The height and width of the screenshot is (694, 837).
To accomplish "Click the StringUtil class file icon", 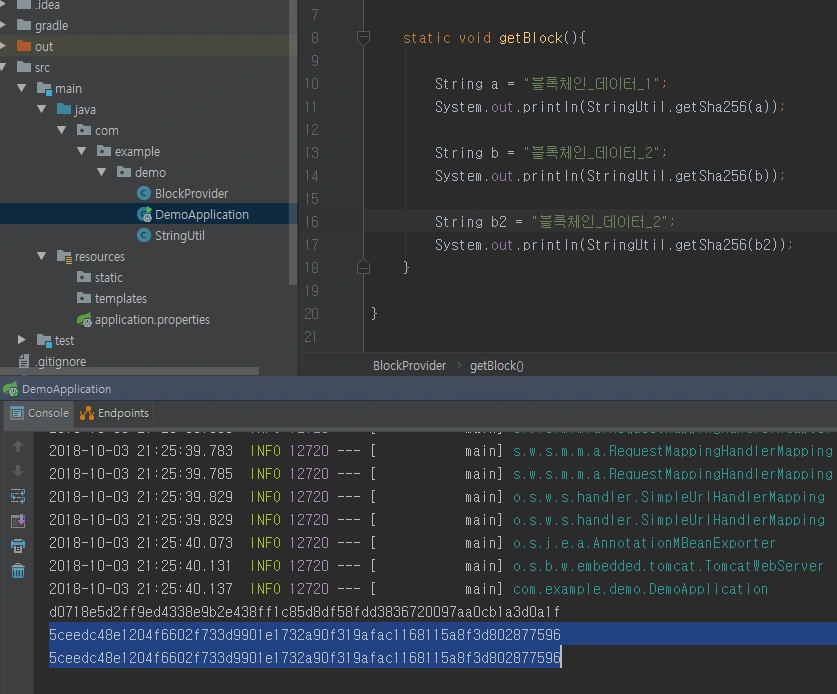I will (144, 235).
